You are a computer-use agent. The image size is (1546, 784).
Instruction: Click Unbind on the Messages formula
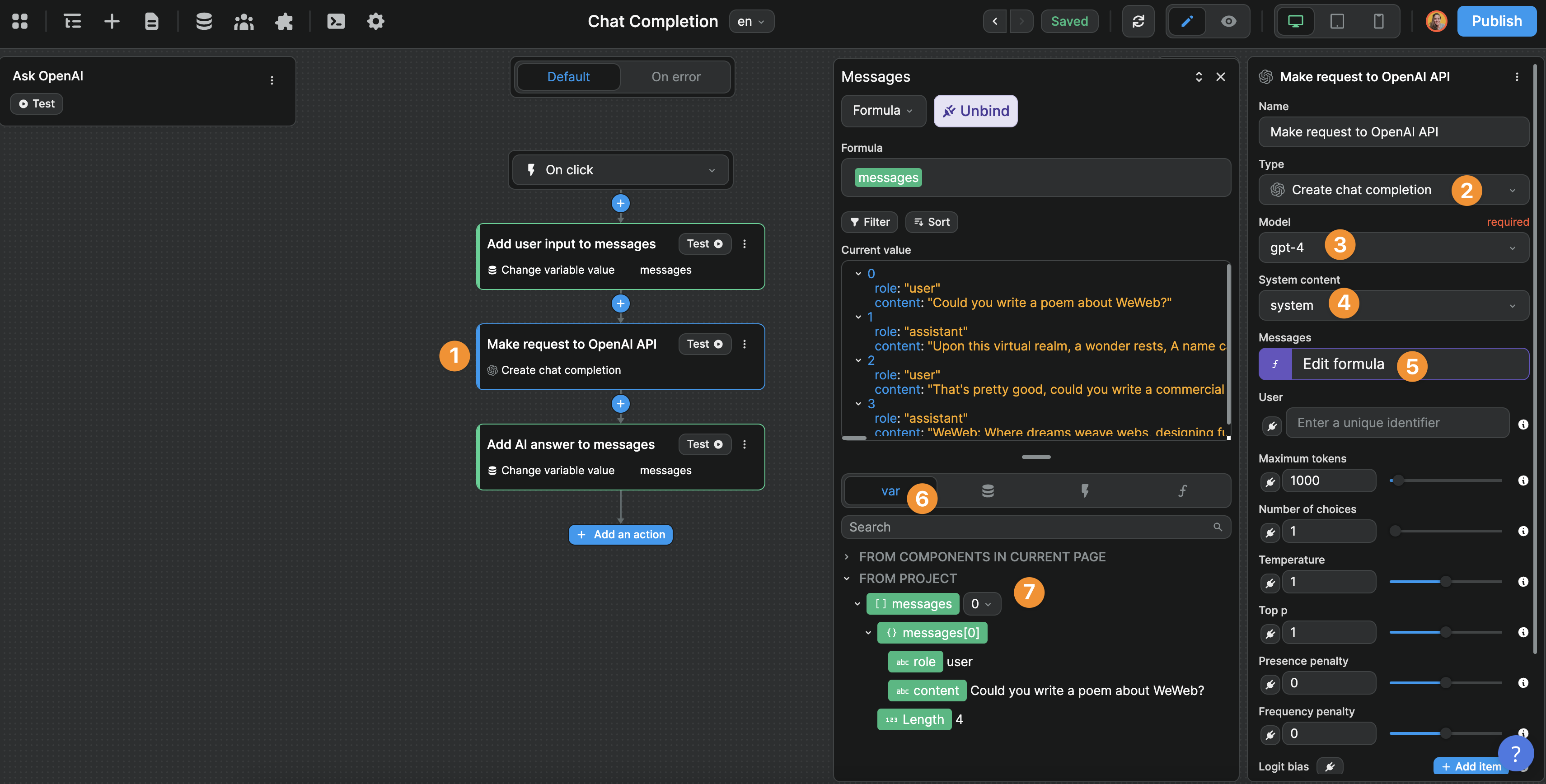click(x=974, y=110)
